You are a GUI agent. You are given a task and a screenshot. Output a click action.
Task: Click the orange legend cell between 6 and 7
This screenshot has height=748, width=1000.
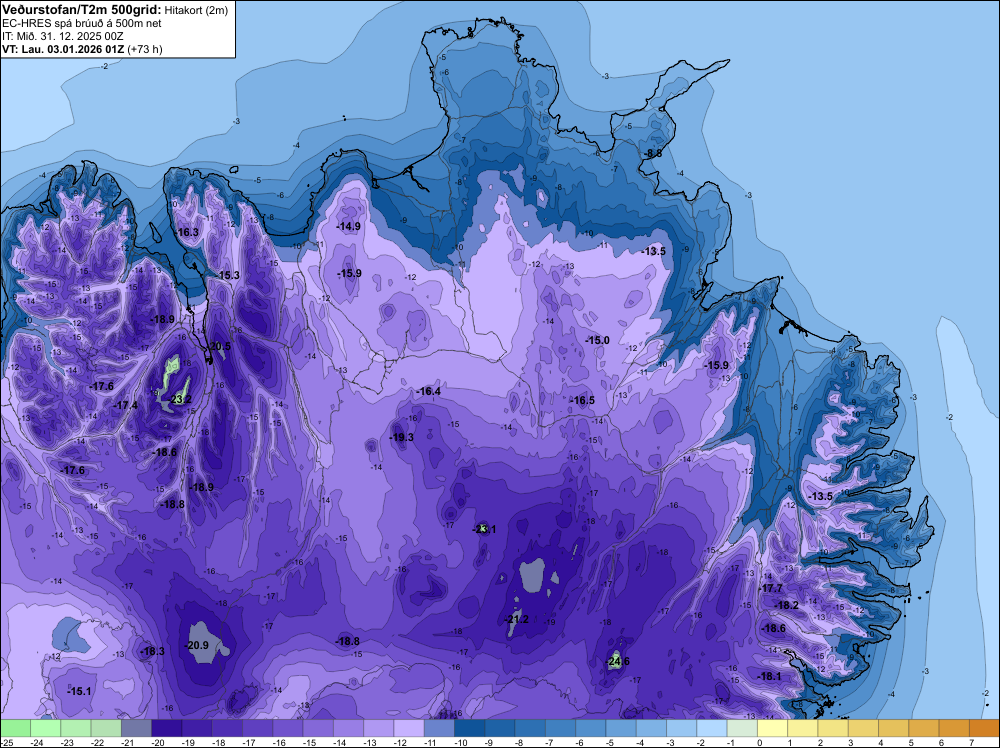954,728
